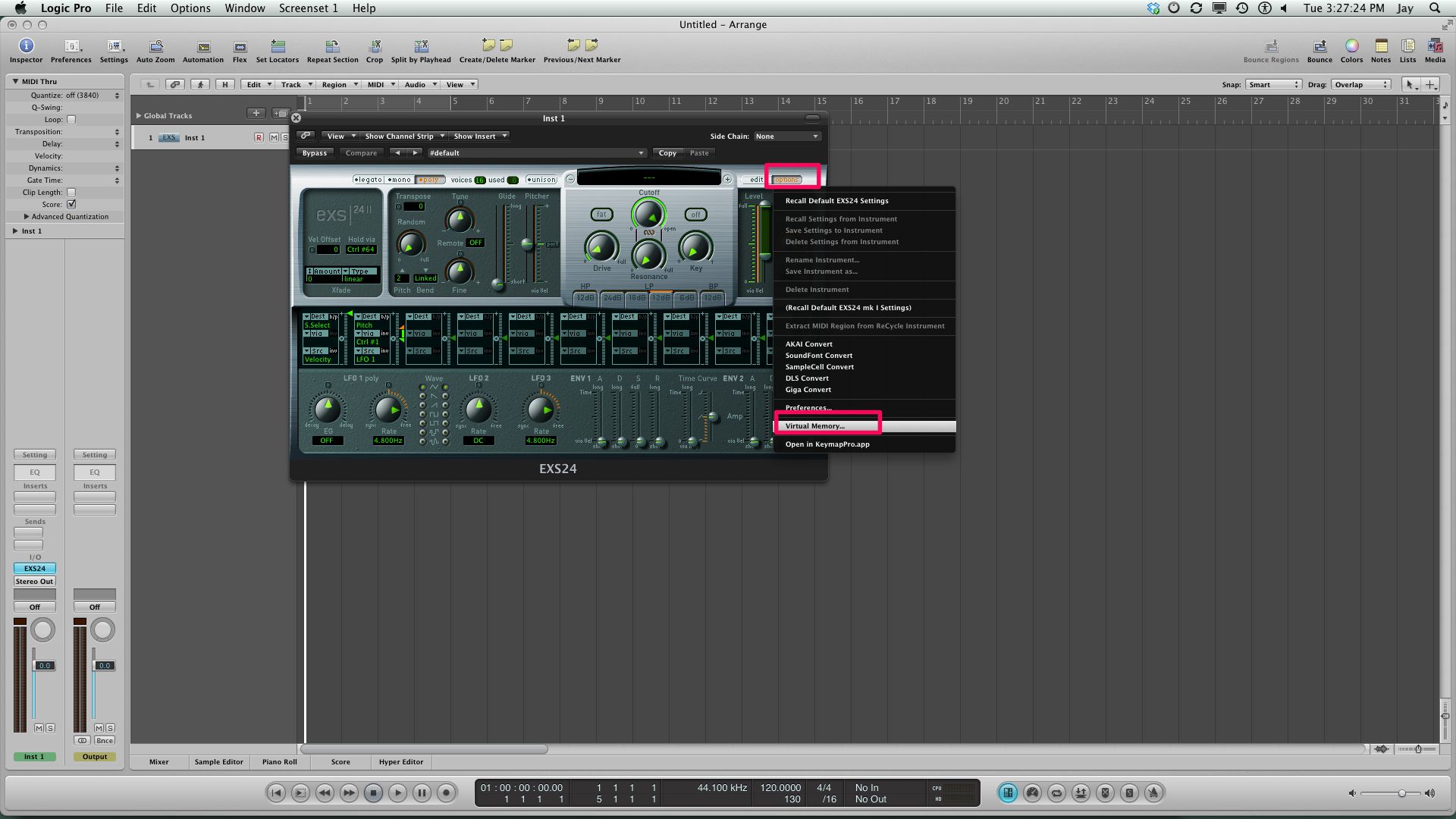Click the EXS24 Cutoff knob
This screenshot has width=1456, height=819.
coord(648,215)
